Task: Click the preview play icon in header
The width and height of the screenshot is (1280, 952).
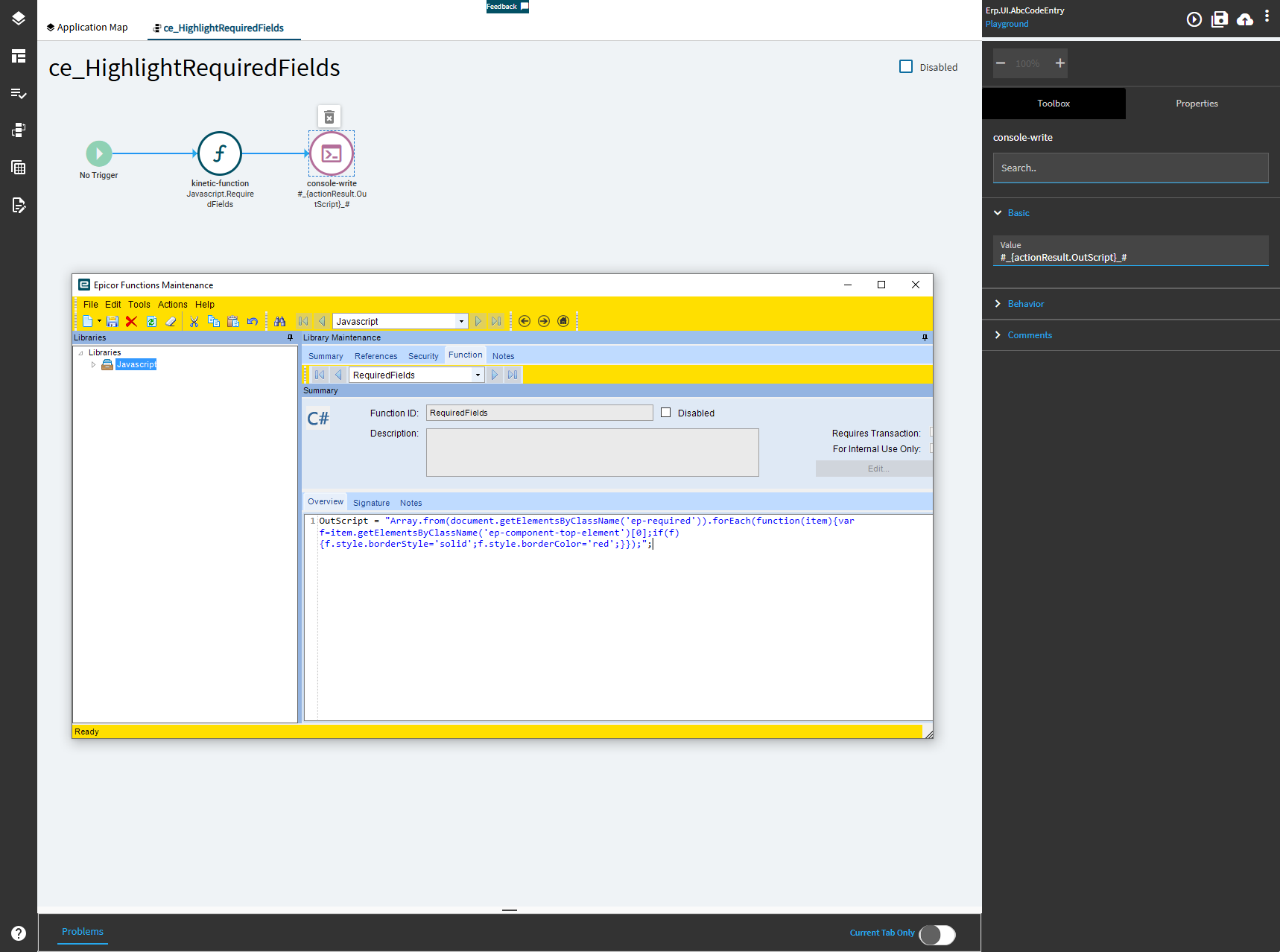Action: 1194,19
